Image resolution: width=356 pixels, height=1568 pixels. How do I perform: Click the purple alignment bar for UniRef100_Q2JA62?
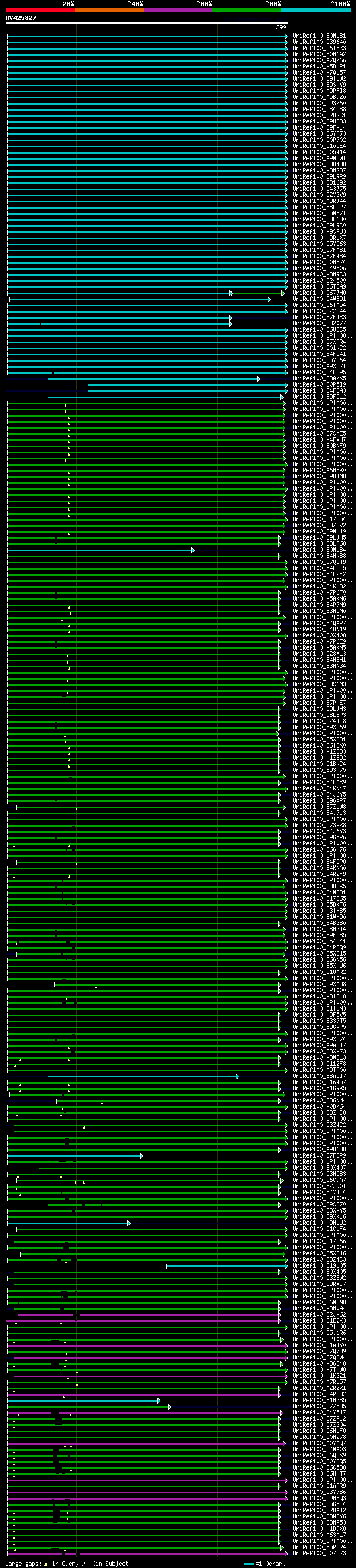pos(150,1315)
